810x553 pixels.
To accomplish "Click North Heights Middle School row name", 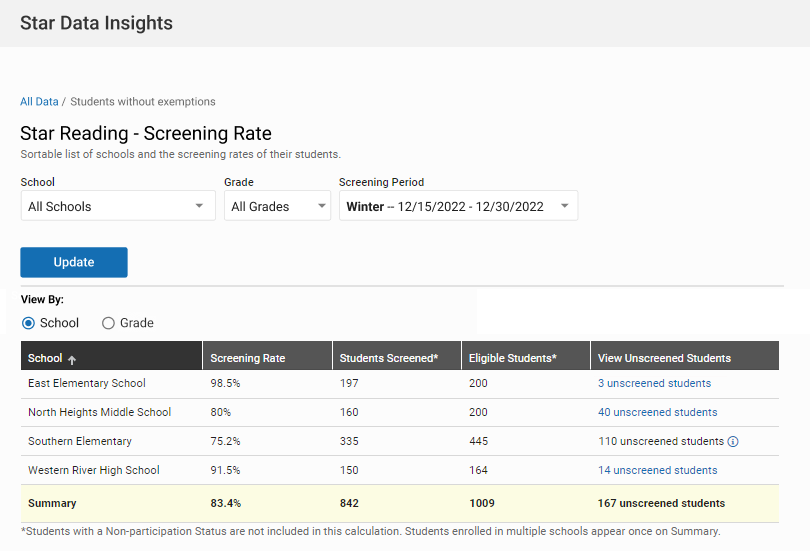I will [x=100, y=412].
